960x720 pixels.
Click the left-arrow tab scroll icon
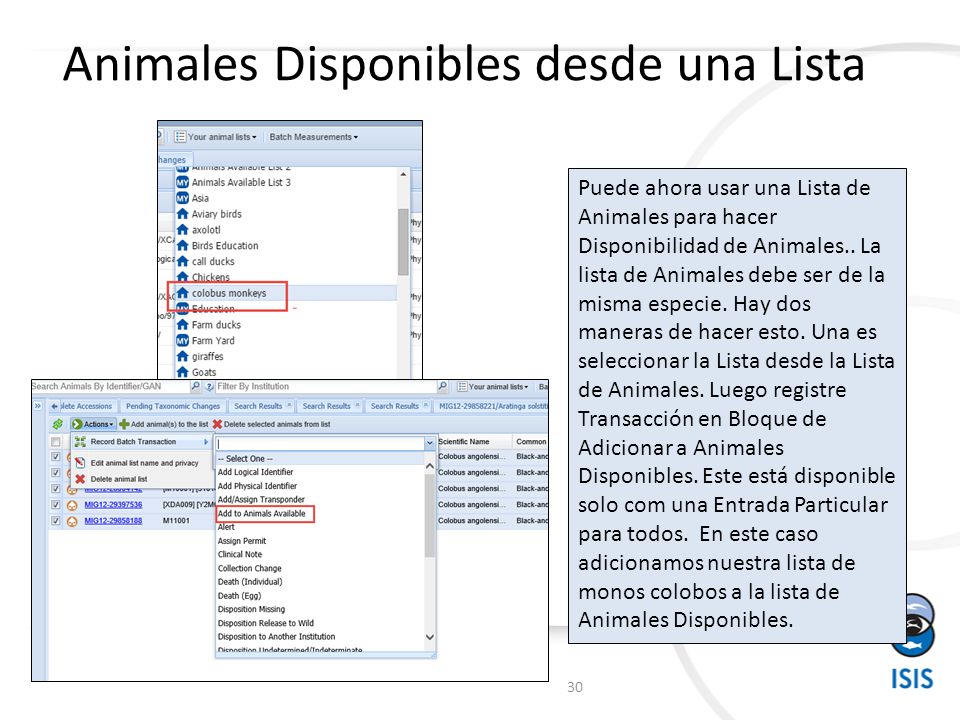pyautogui.click(x=54, y=406)
